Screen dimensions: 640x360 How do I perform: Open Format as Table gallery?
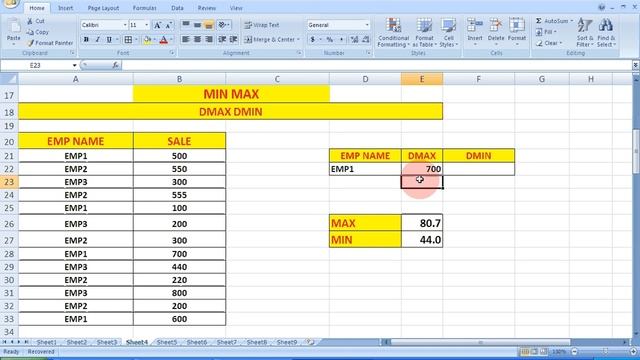tap(424, 33)
